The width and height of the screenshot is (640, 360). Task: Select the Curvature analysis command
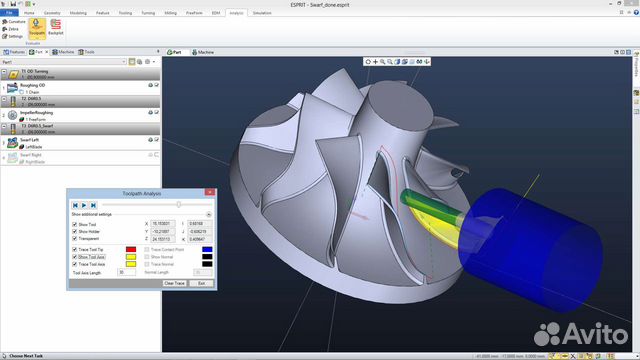point(13,21)
